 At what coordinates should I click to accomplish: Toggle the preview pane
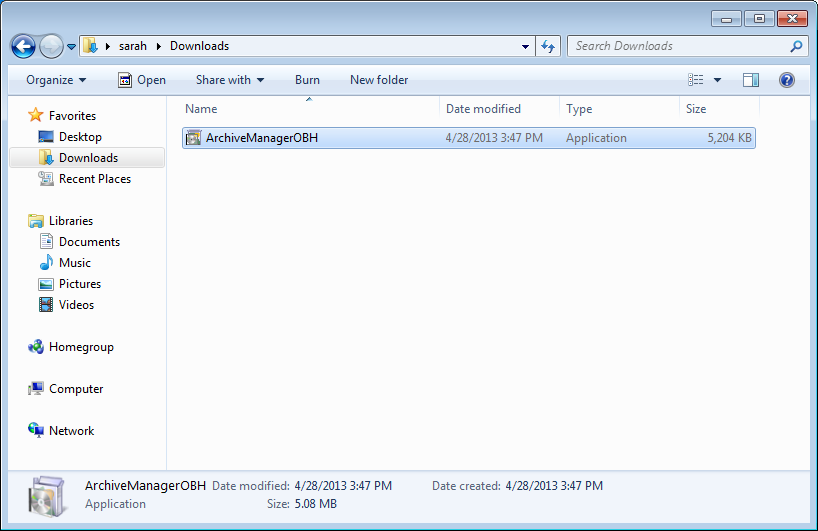[751, 80]
